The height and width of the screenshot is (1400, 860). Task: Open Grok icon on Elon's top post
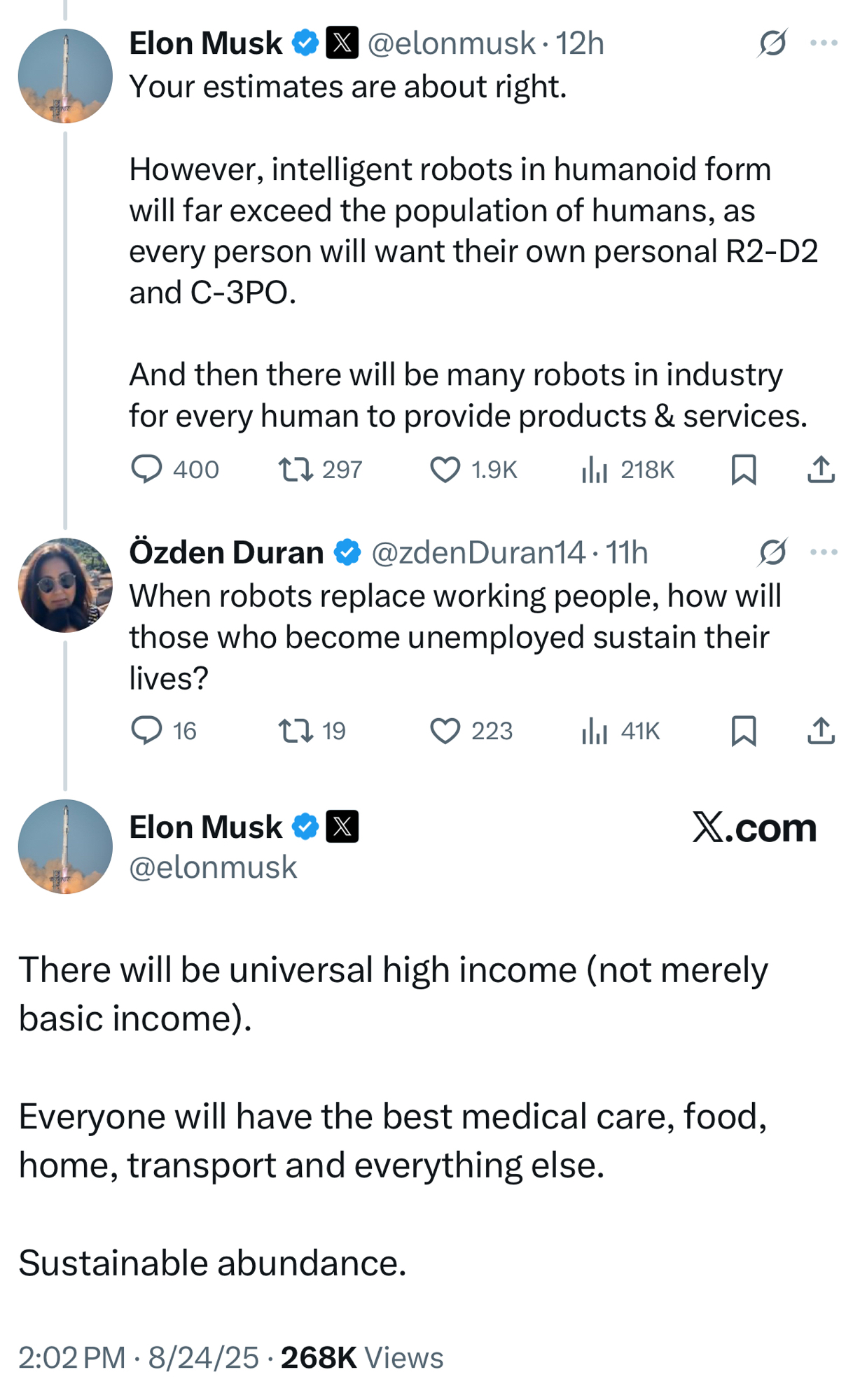(772, 43)
